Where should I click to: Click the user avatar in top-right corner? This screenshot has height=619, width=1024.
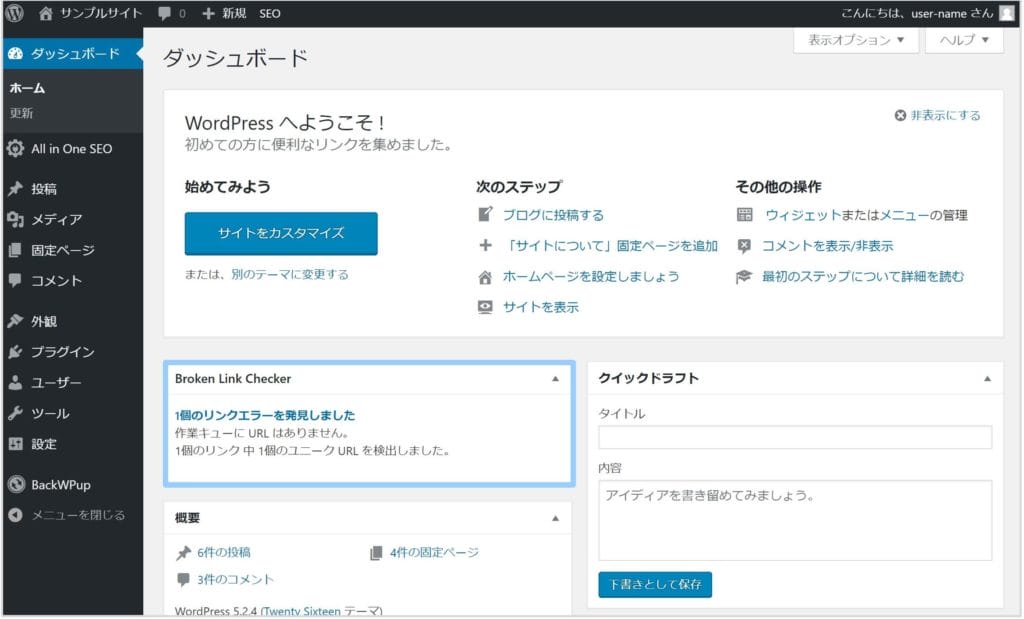tap(1007, 14)
